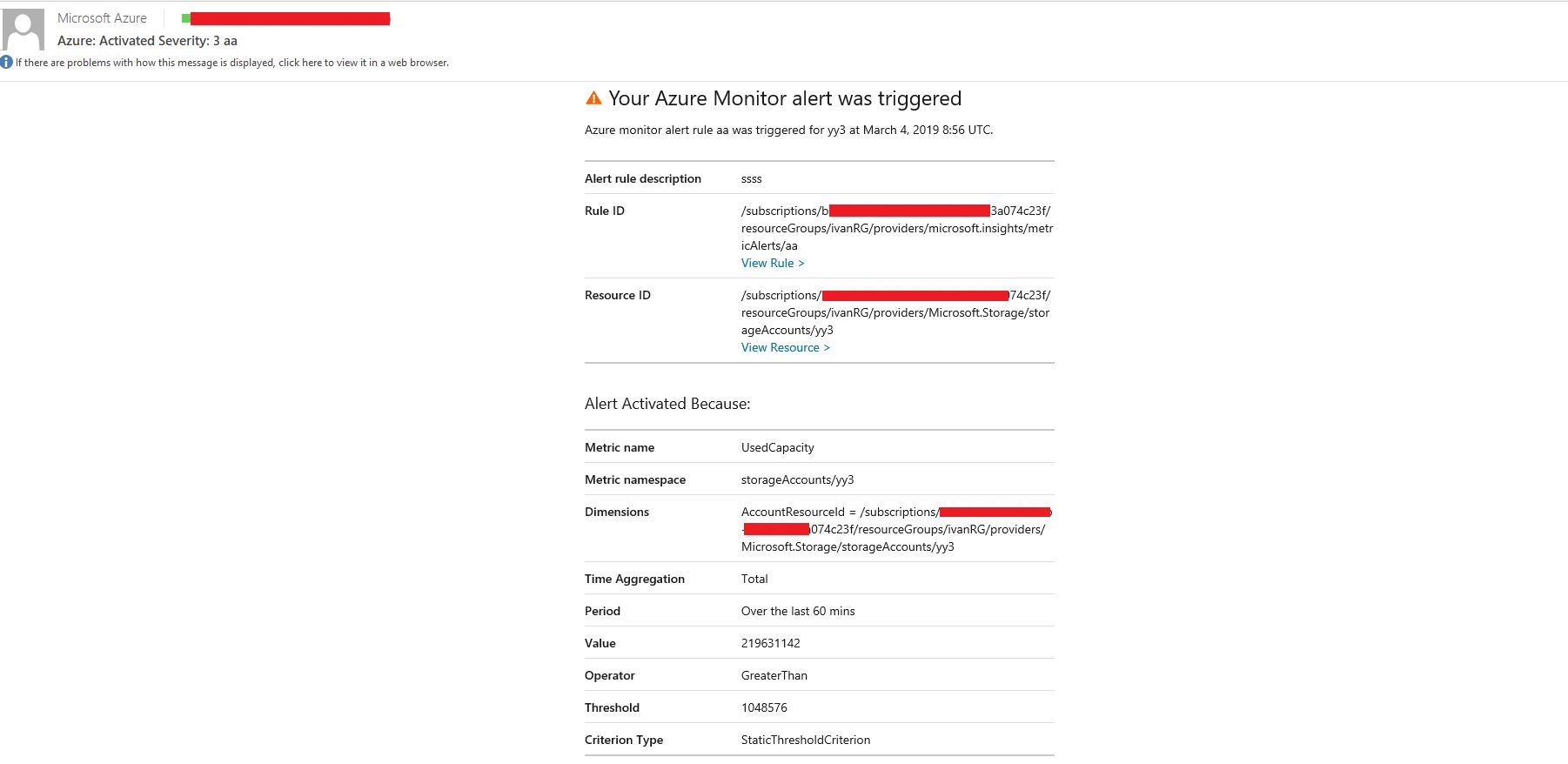The height and width of the screenshot is (764, 1568).
Task: Click the Microsoft Azure sender name
Action: [102, 18]
